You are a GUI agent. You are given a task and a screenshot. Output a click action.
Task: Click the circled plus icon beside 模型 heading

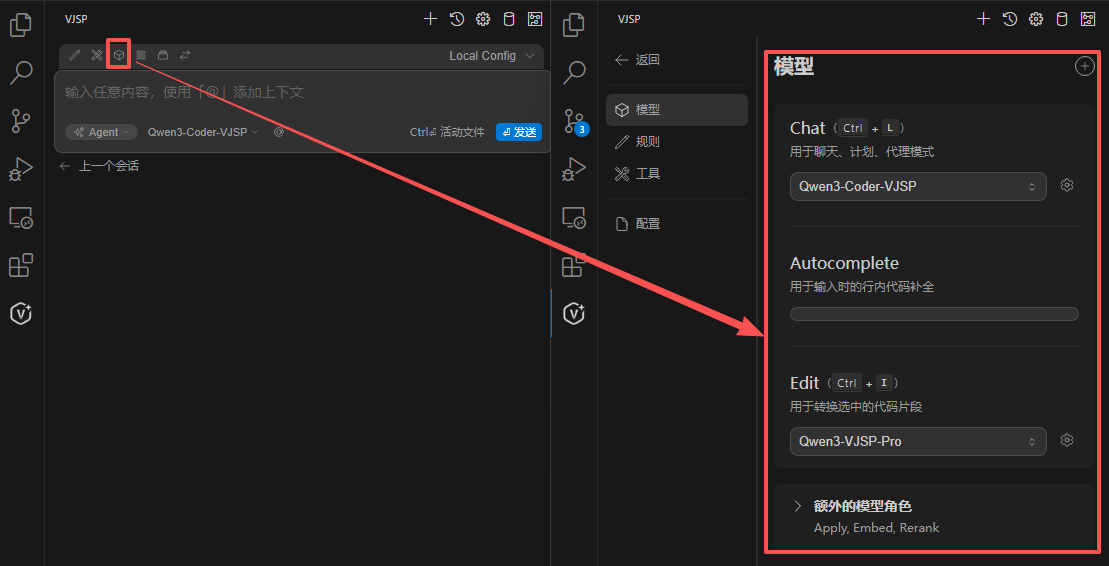pyautogui.click(x=1084, y=66)
